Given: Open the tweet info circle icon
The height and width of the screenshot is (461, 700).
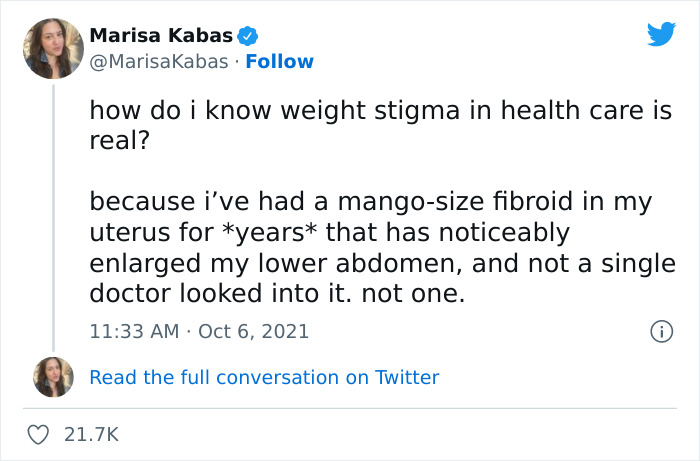Looking at the screenshot, I should coord(660,331).
